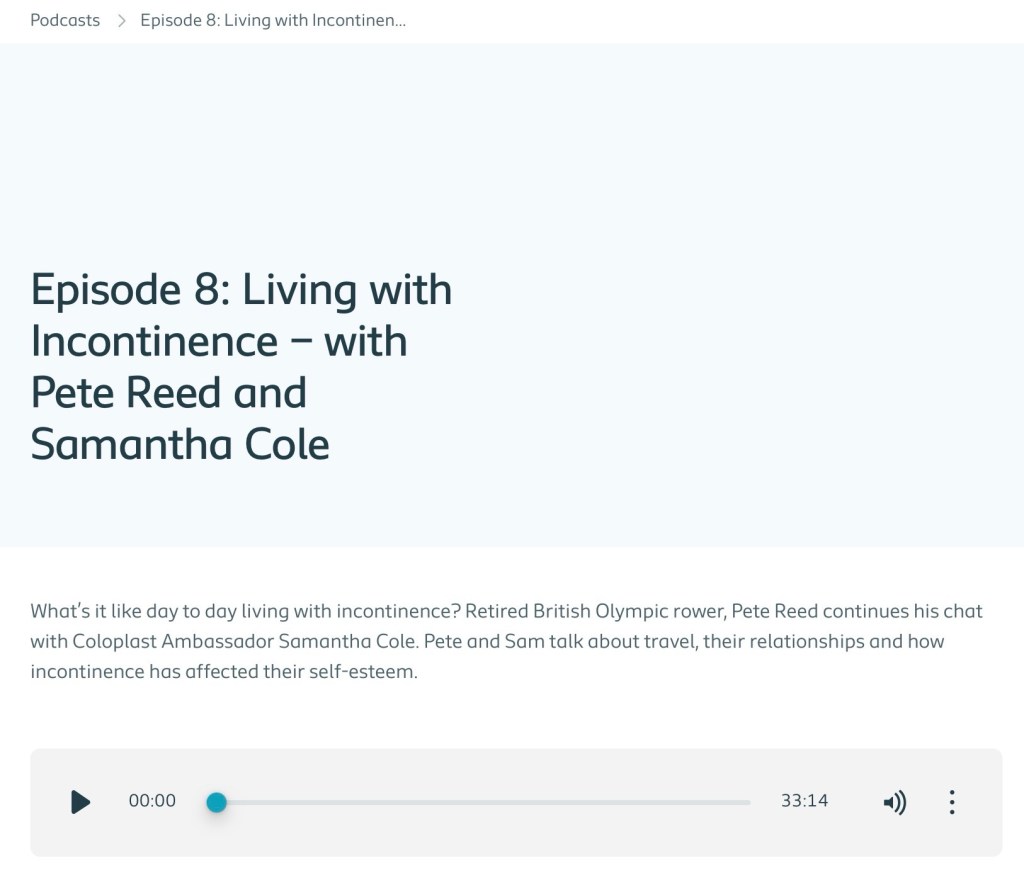
Task: Click 'Incontinence – with' in the title
Action: pos(219,341)
